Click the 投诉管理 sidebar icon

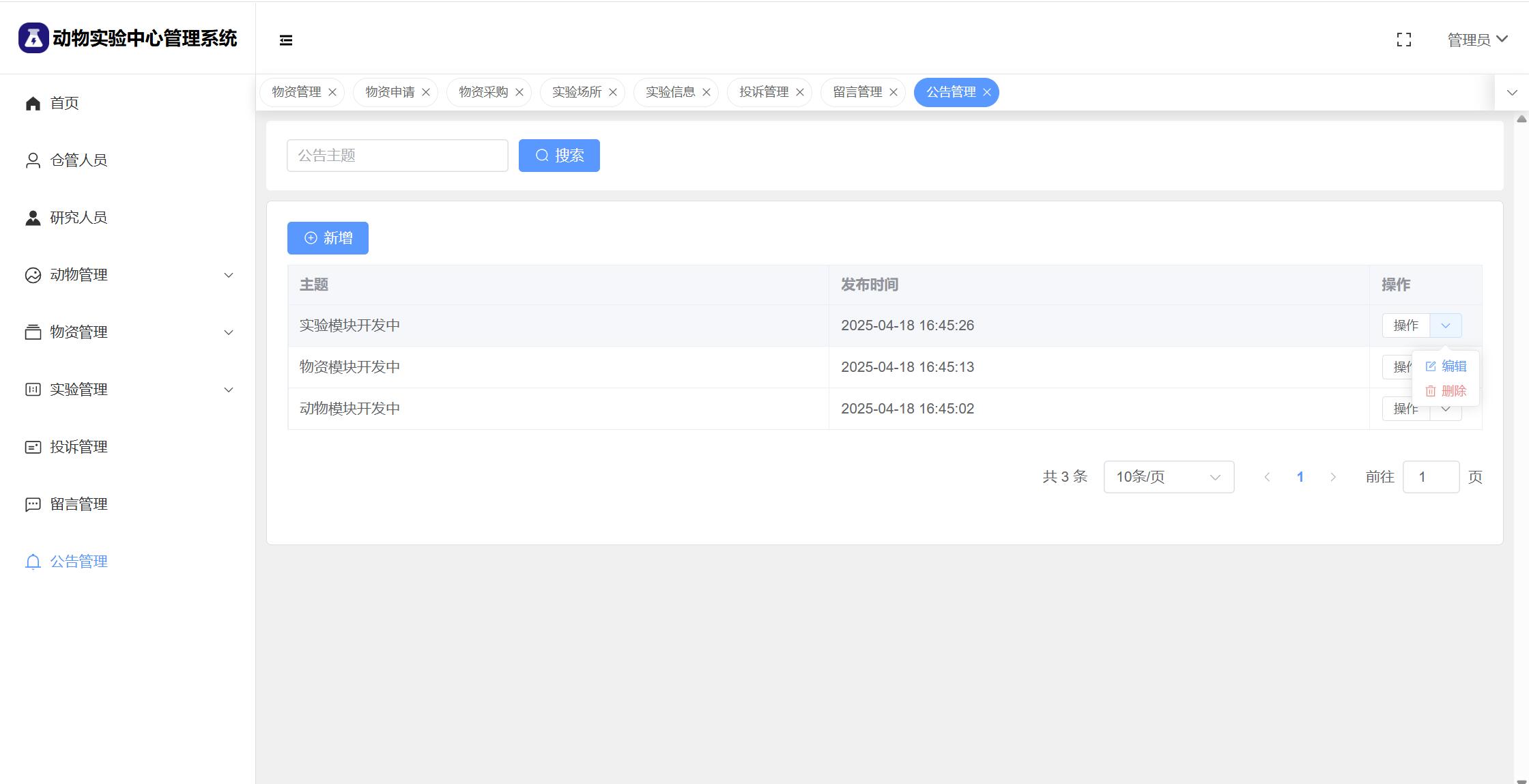(x=33, y=447)
